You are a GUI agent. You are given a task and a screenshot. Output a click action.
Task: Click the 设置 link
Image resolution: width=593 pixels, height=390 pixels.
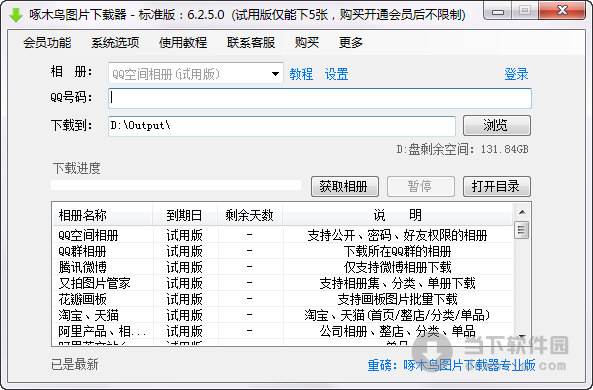[x=336, y=74]
